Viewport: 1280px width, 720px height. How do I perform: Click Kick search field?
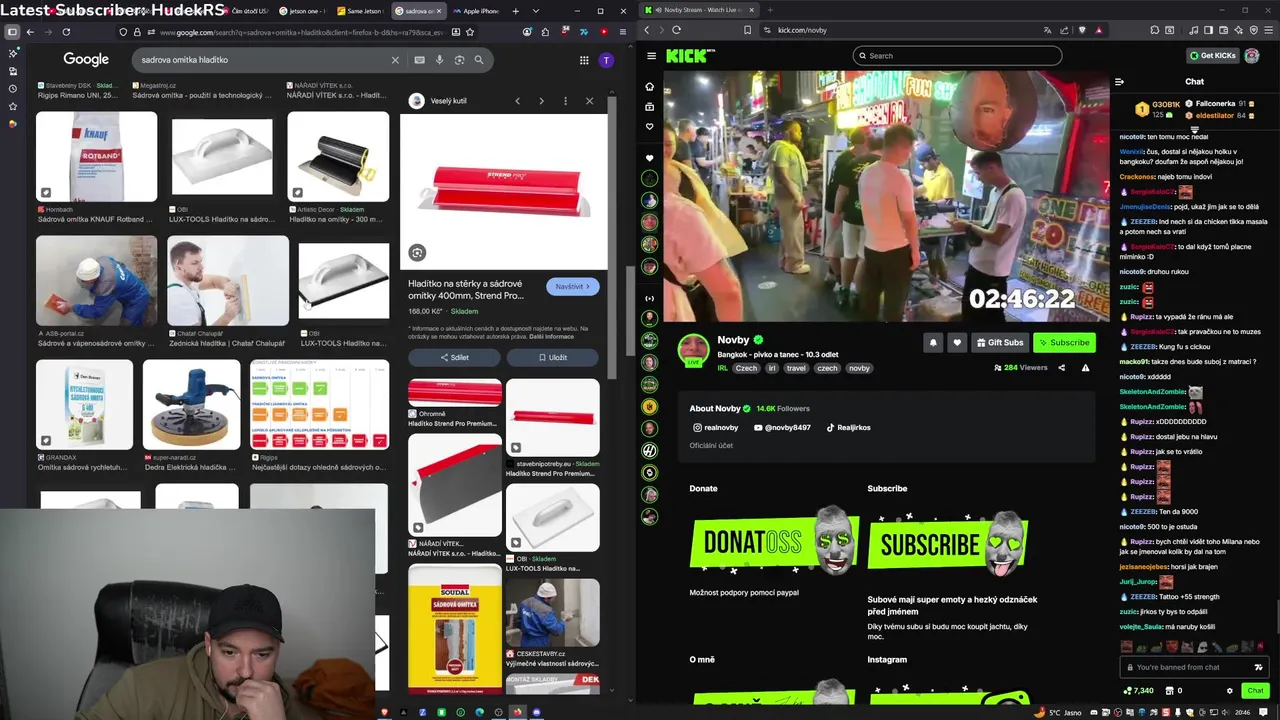[x=958, y=56]
